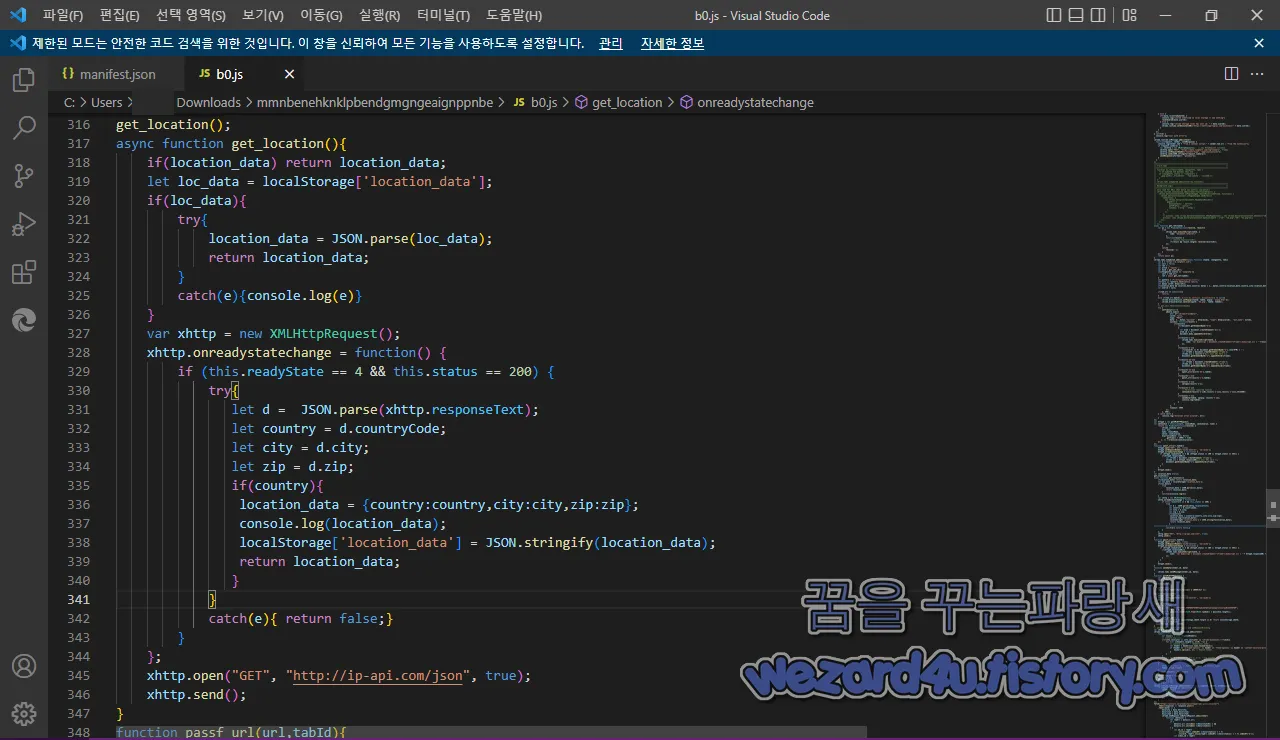Open the editor More Actions ellipsis
Viewport: 1280px width, 740px height.
[1258, 74]
